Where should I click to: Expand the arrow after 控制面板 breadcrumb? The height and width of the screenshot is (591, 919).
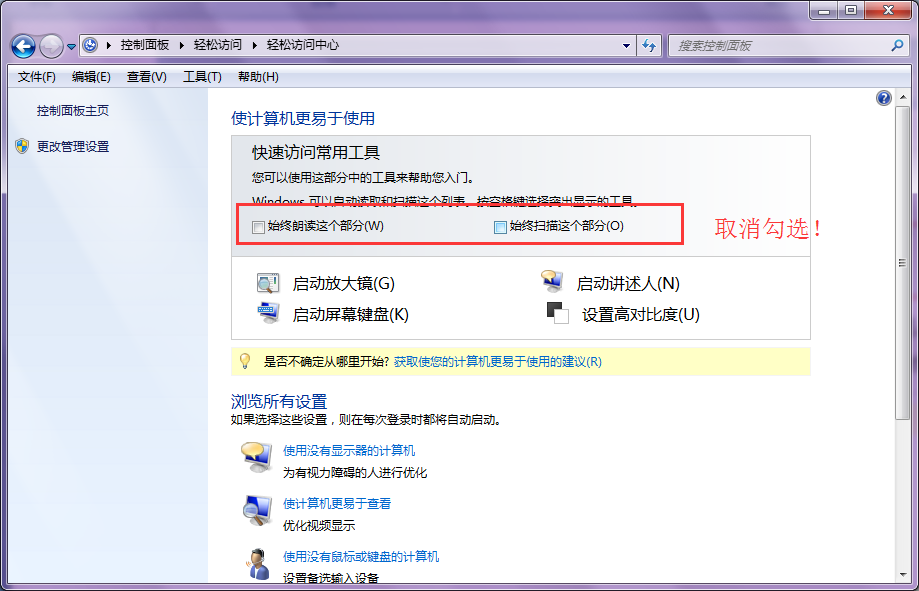pos(181,45)
